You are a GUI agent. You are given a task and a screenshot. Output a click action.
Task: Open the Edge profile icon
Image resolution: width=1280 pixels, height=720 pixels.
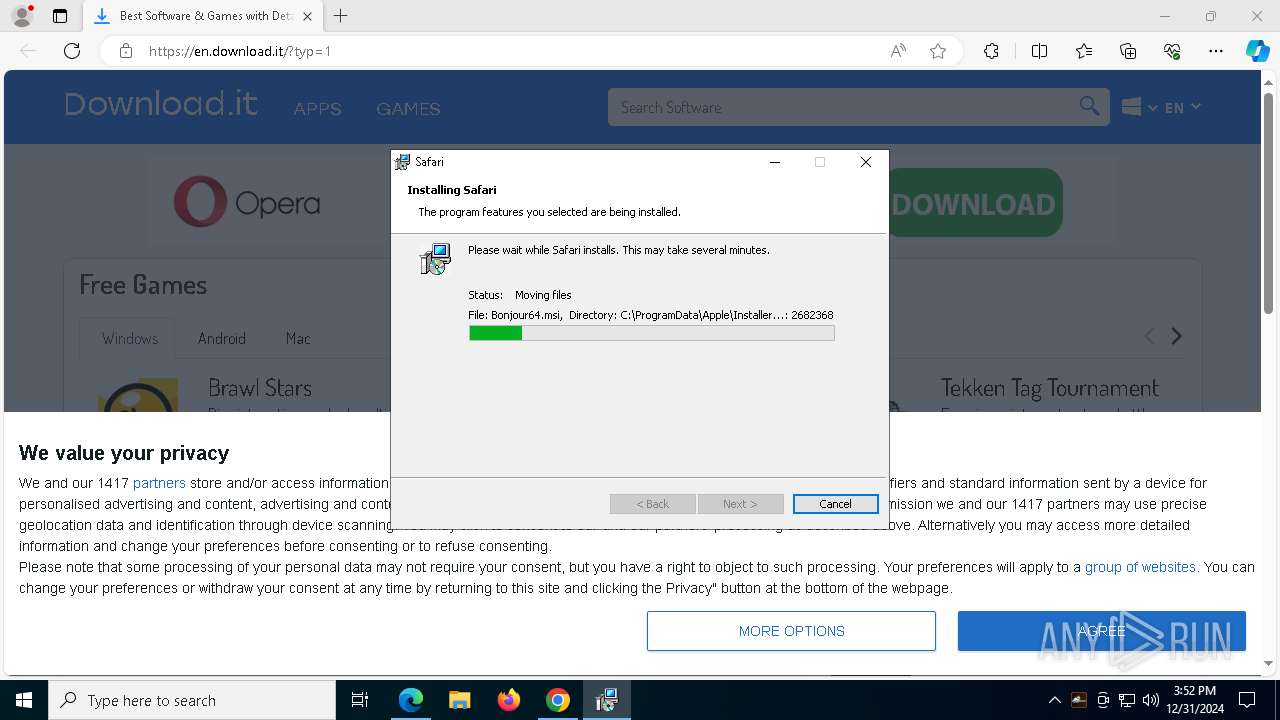click(21, 16)
